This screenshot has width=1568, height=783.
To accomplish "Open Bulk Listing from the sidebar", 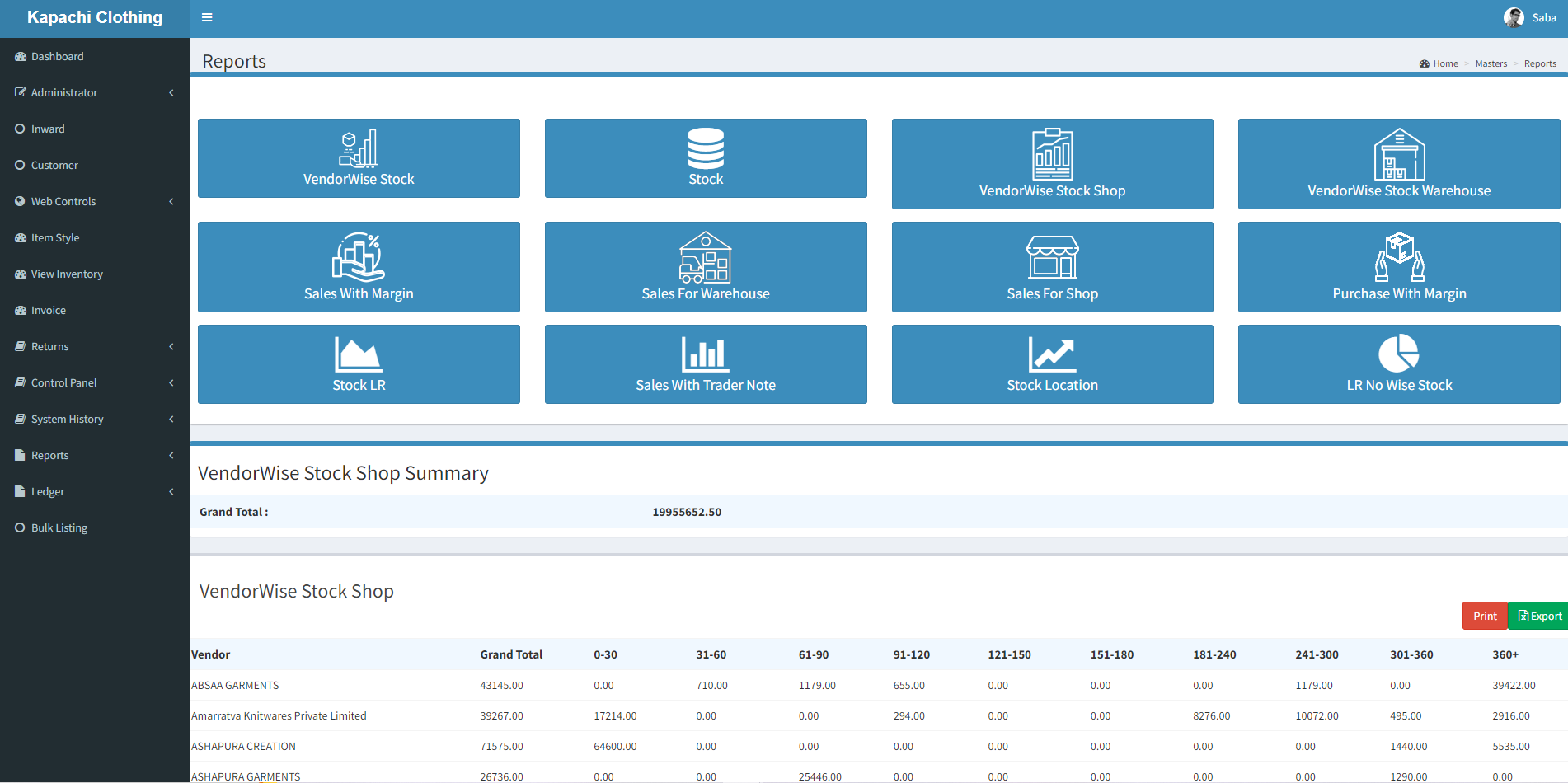I will tap(59, 528).
